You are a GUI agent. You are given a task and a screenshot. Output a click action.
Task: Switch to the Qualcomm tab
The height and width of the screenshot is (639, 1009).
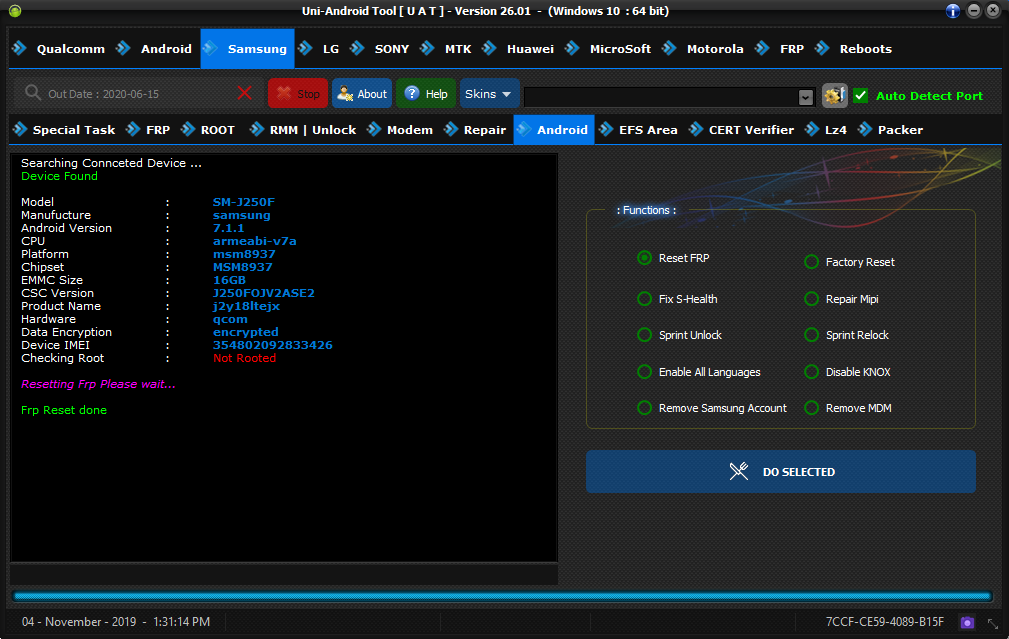point(60,48)
